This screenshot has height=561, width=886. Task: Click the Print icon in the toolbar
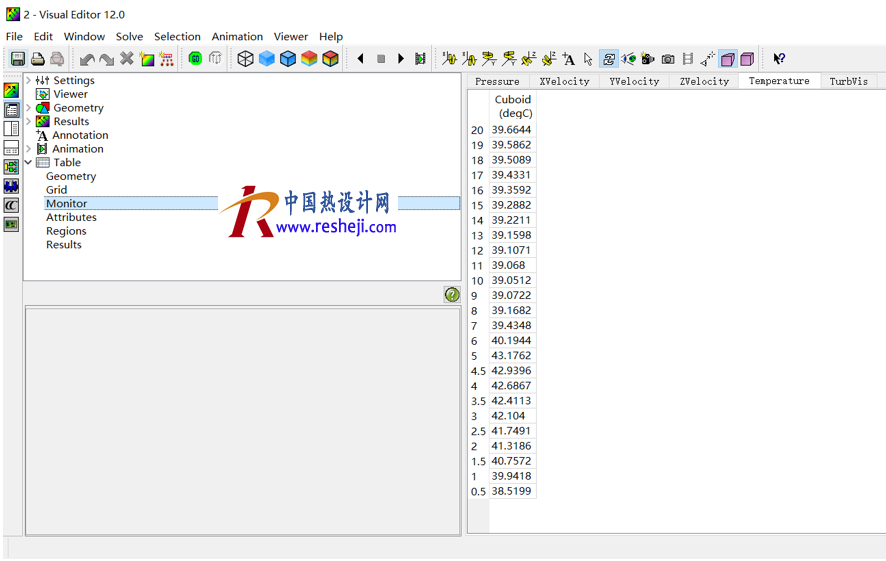click(37, 59)
